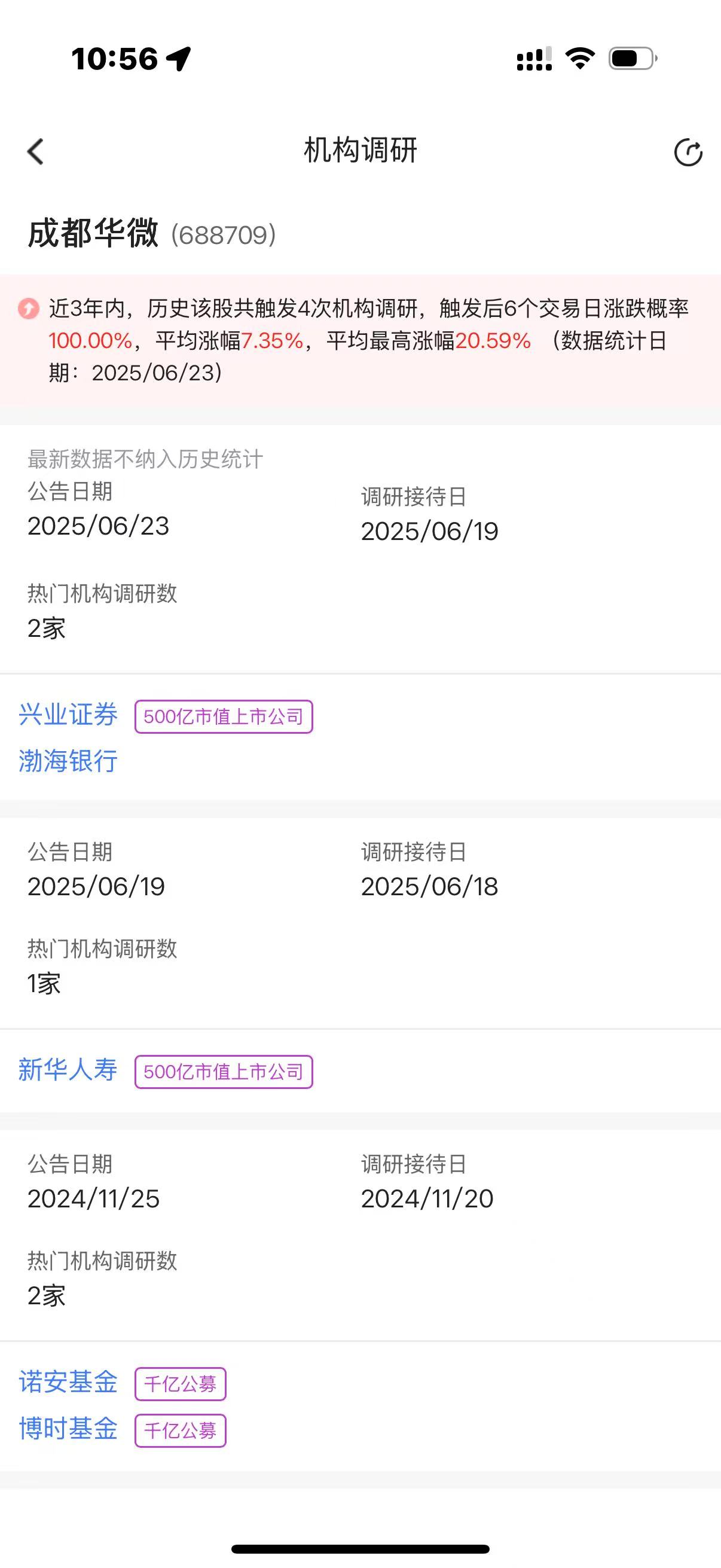Tap the Wi-Fi status icon
Screen dimensions: 721x1568
580,59
